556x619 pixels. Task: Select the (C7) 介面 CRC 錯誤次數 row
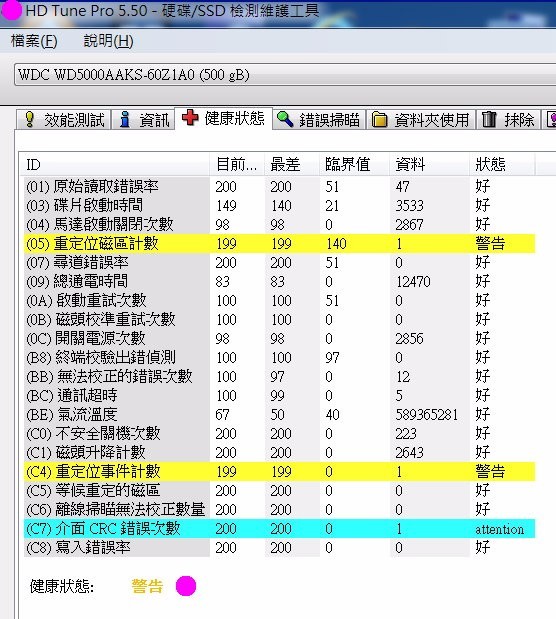pyautogui.click(x=280, y=529)
